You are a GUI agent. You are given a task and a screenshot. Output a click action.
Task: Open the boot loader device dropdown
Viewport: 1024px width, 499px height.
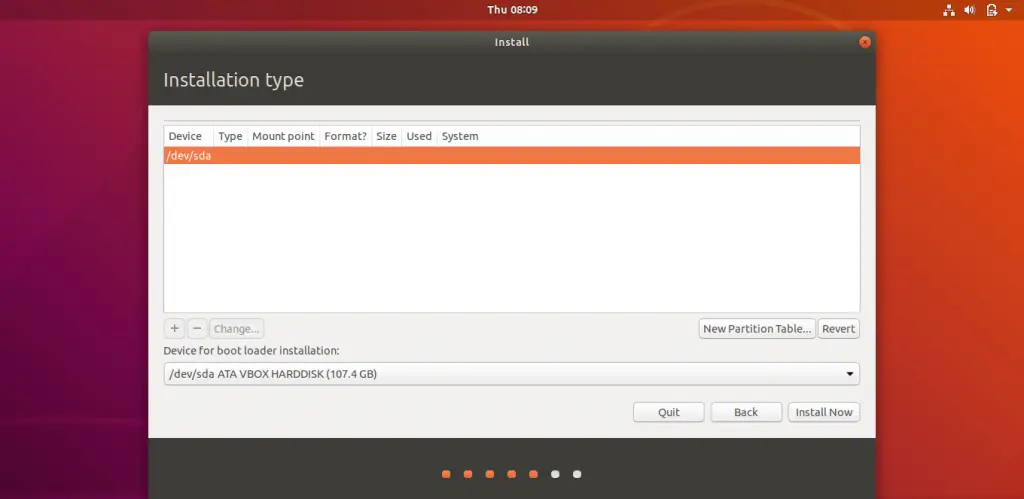pyautogui.click(x=511, y=374)
